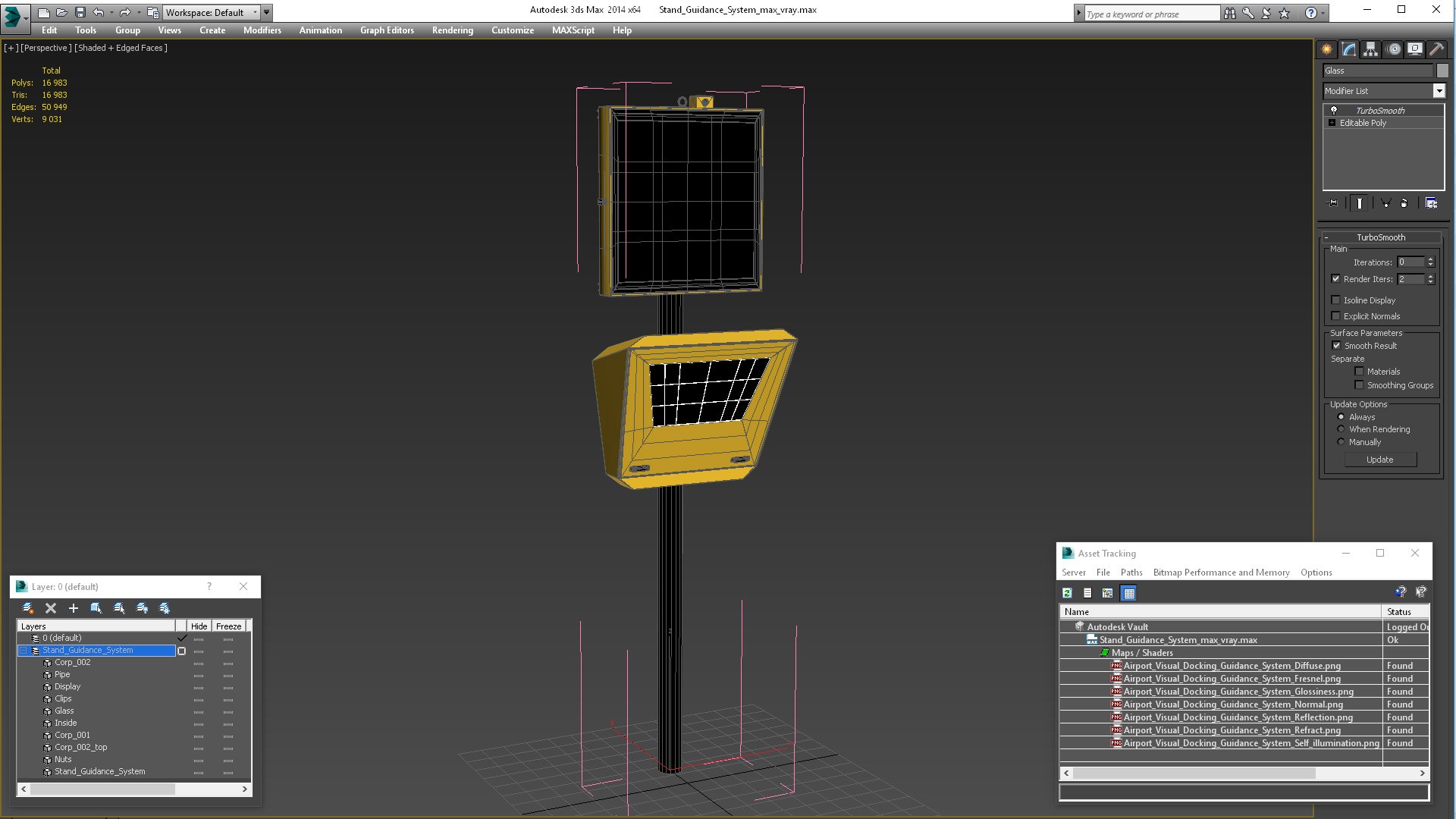Select the Always update option
This screenshot has width=1456, height=819.
coord(1341,417)
